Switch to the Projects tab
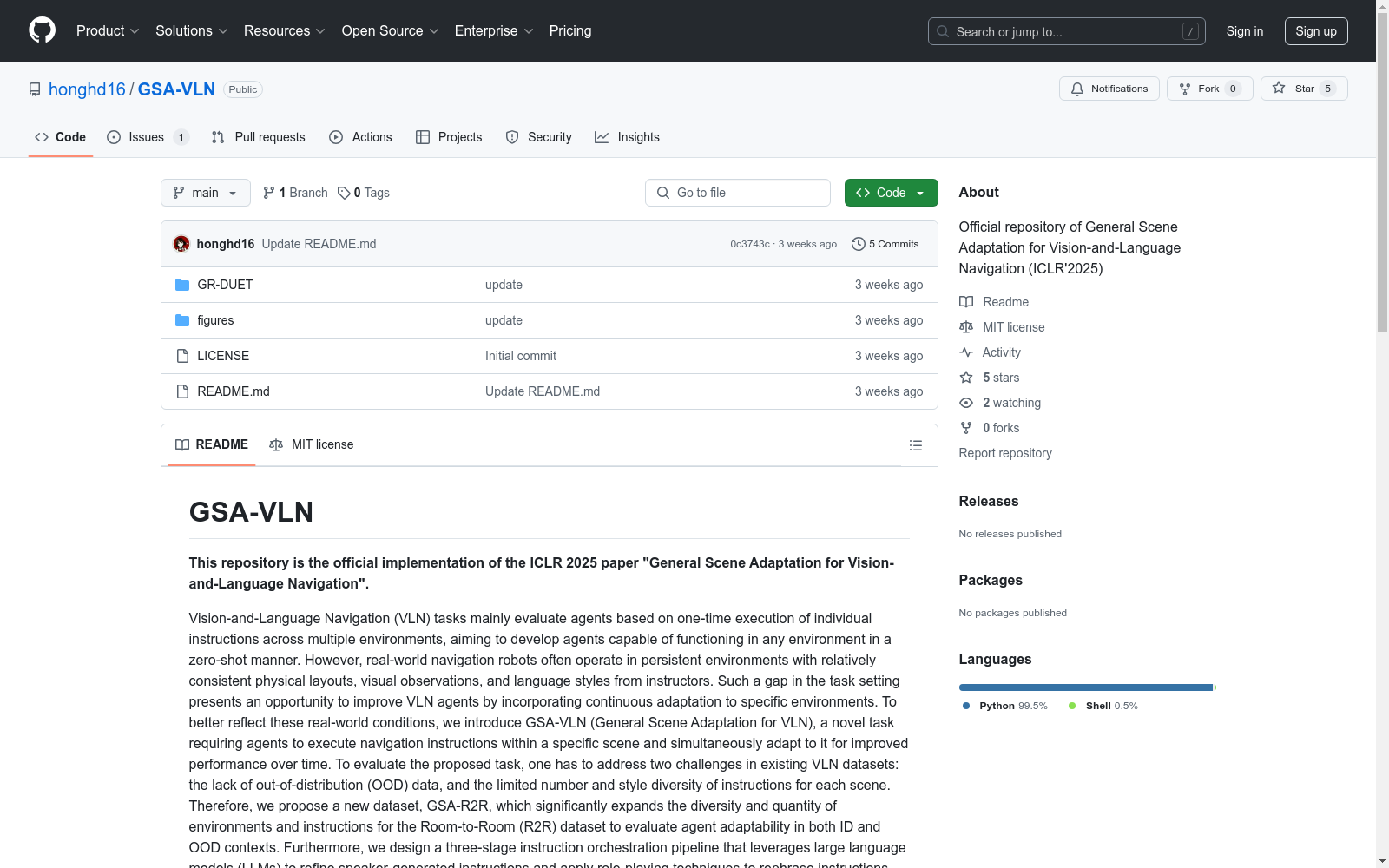 click(449, 137)
